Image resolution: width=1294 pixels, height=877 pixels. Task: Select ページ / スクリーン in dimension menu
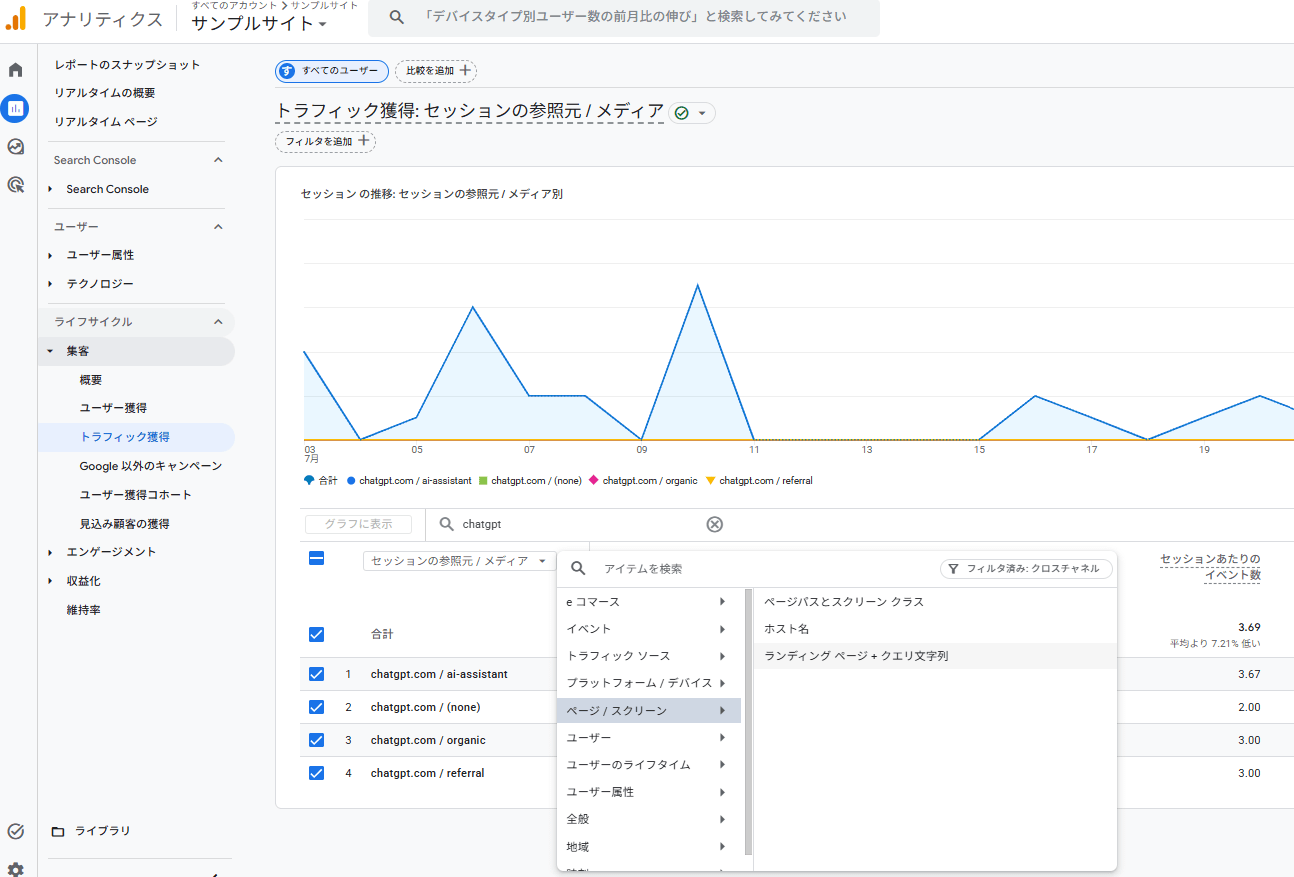tap(648, 711)
